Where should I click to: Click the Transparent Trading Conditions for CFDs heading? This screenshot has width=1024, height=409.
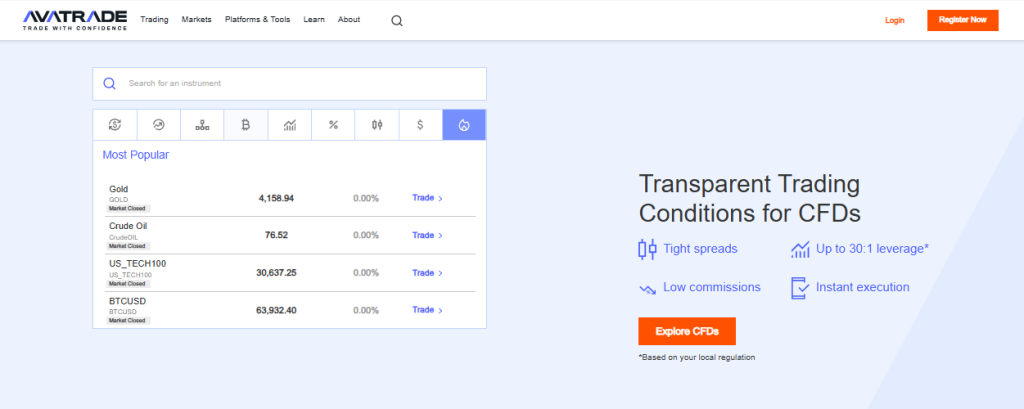750,198
